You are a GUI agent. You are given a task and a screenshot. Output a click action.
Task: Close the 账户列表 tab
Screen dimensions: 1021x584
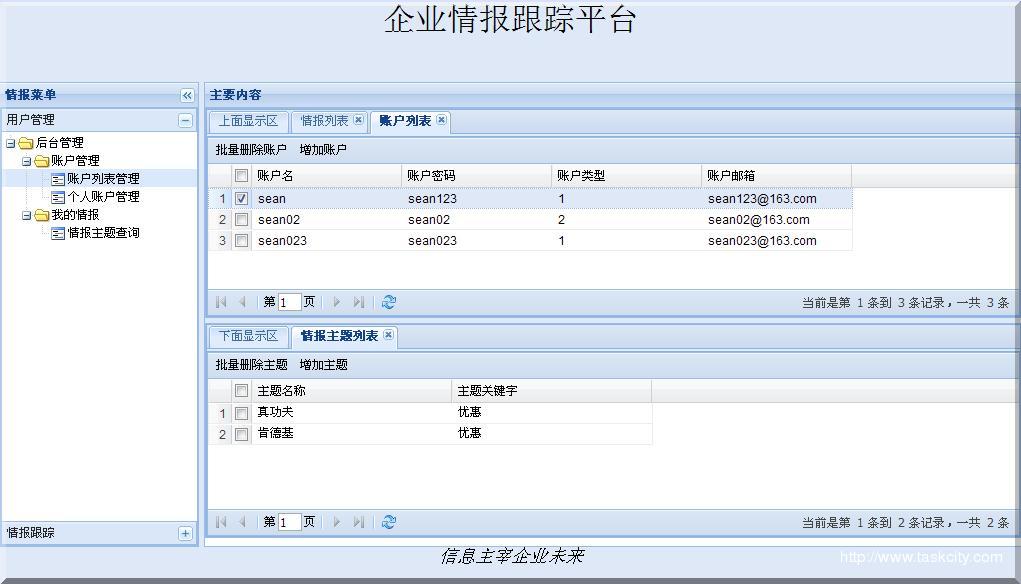pos(441,121)
